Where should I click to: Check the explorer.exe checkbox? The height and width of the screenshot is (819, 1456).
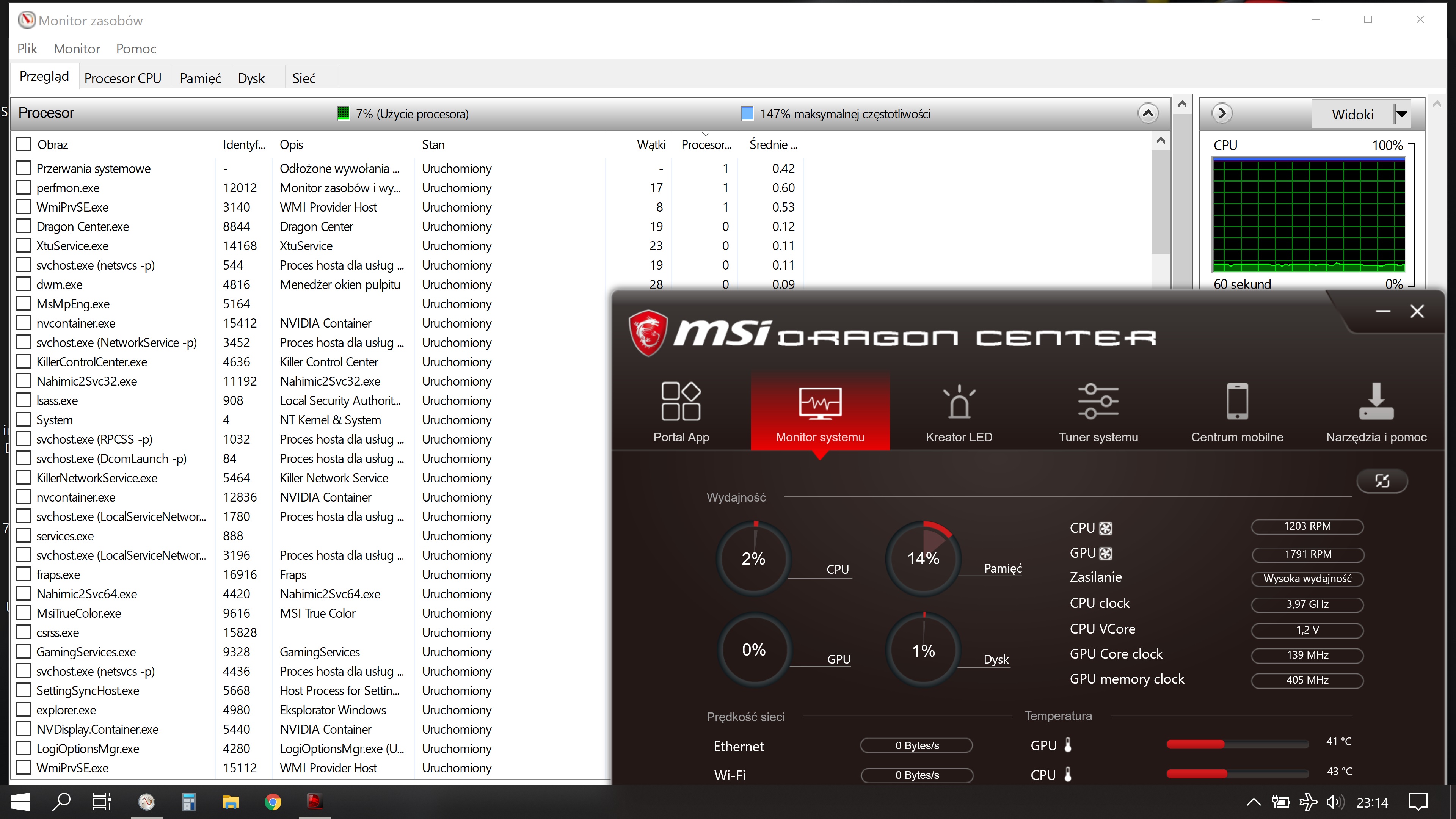pyautogui.click(x=23, y=709)
